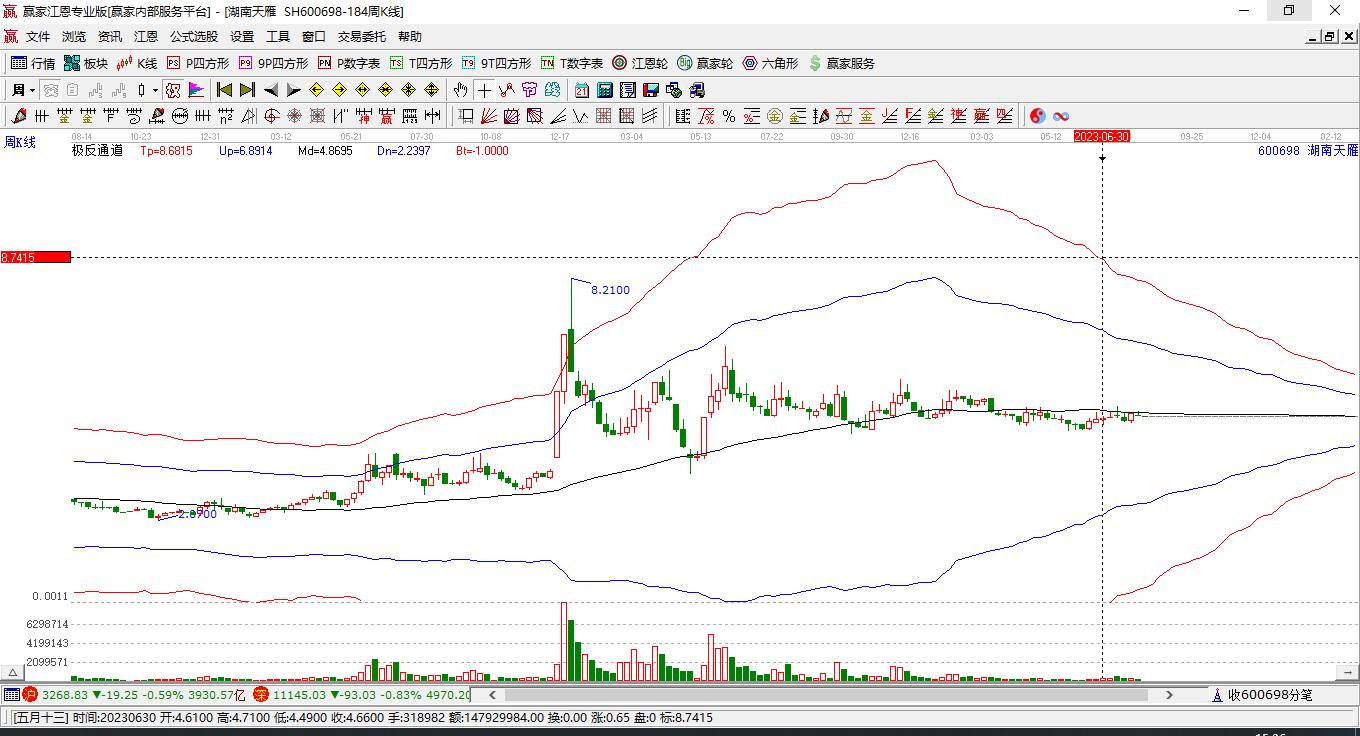1360x736 pixels.
Task: Click the red floppy save icon
Action: pos(651,90)
